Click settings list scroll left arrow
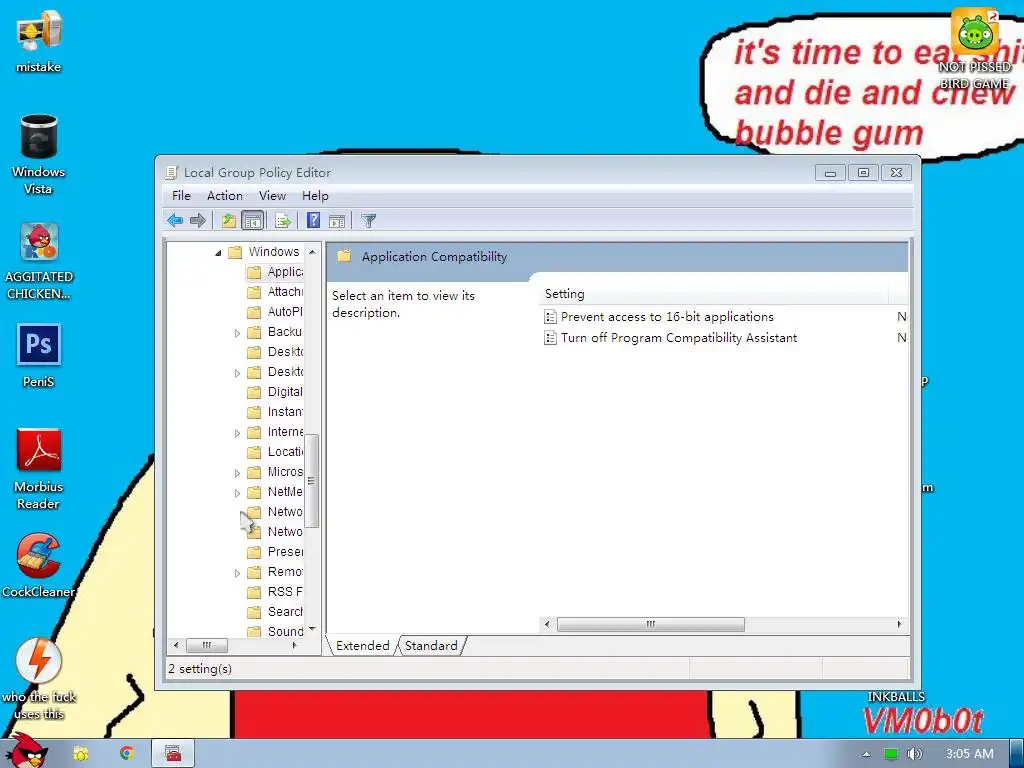The height and width of the screenshot is (768, 1024). (547, 624)
